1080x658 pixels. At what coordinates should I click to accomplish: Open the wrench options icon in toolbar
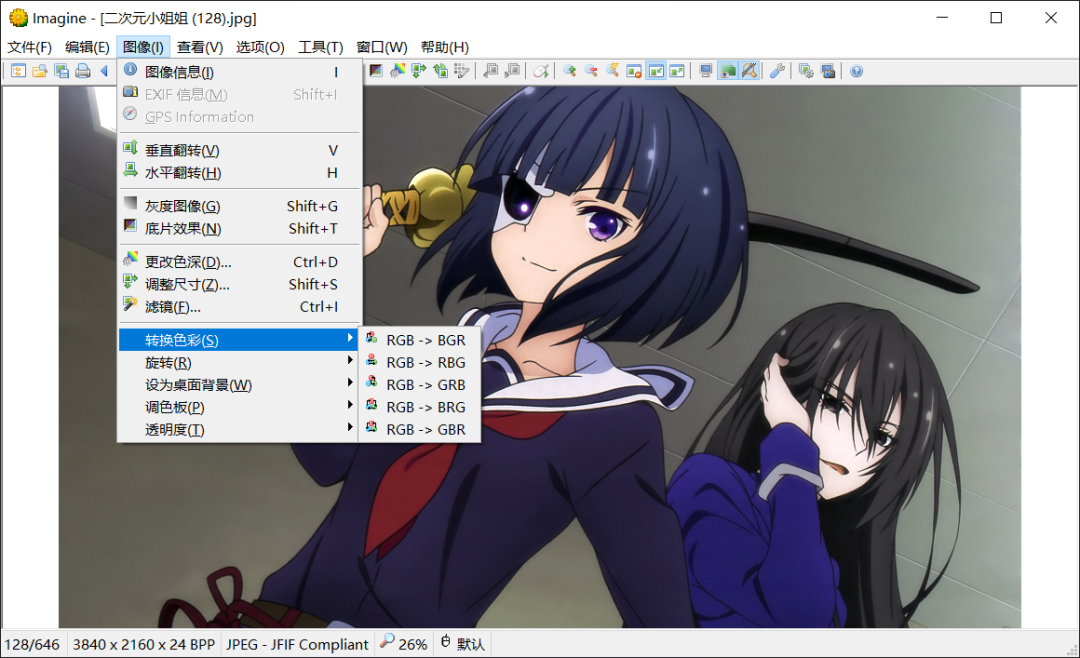[777, 71]
